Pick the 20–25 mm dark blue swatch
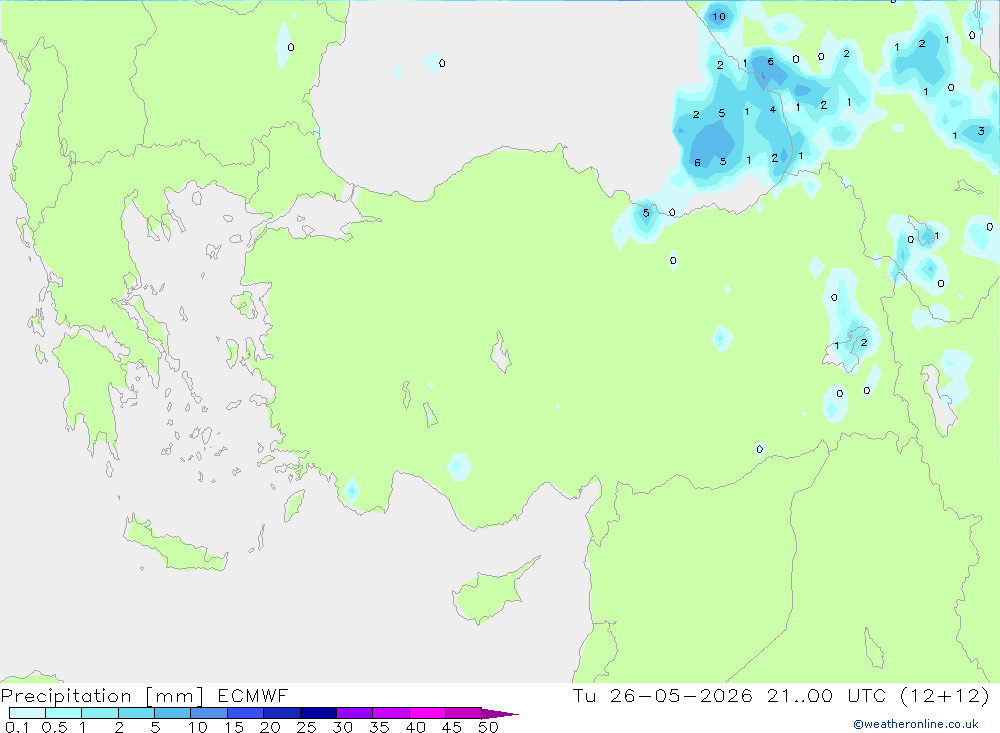 (x=282, y=713)
